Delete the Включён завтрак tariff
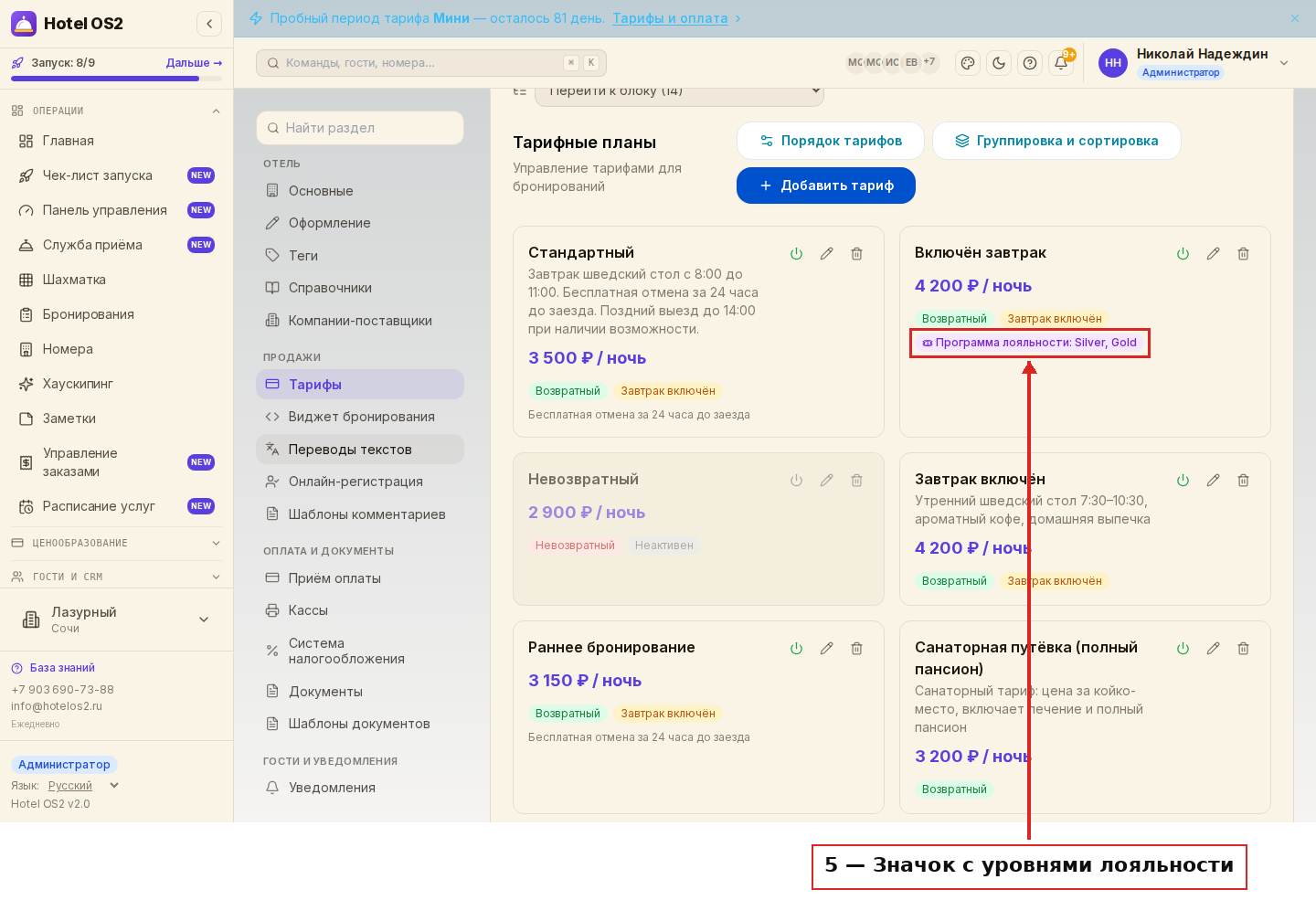Image resolution: width=1316 pixels, height=911 pixels. (x=1243, y=254)
